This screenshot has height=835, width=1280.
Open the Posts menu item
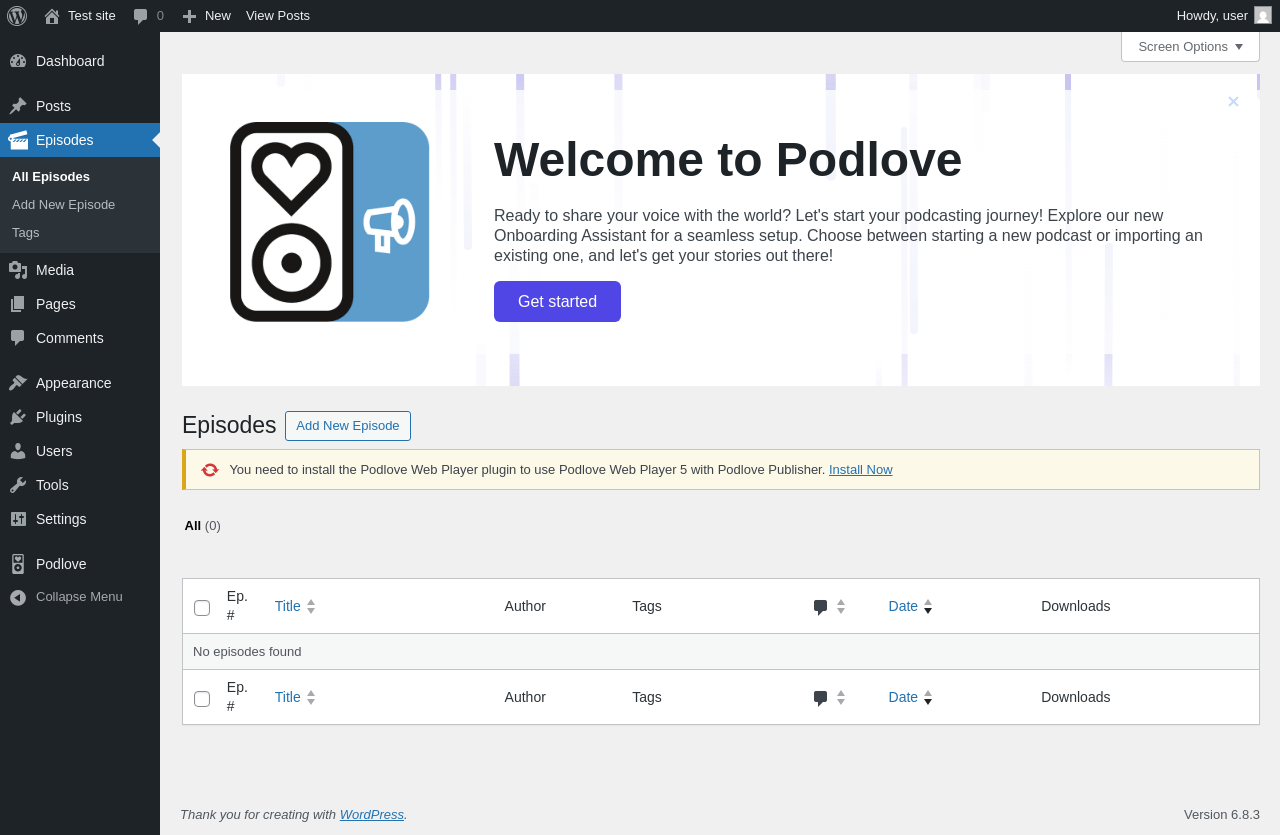(80, 106)
